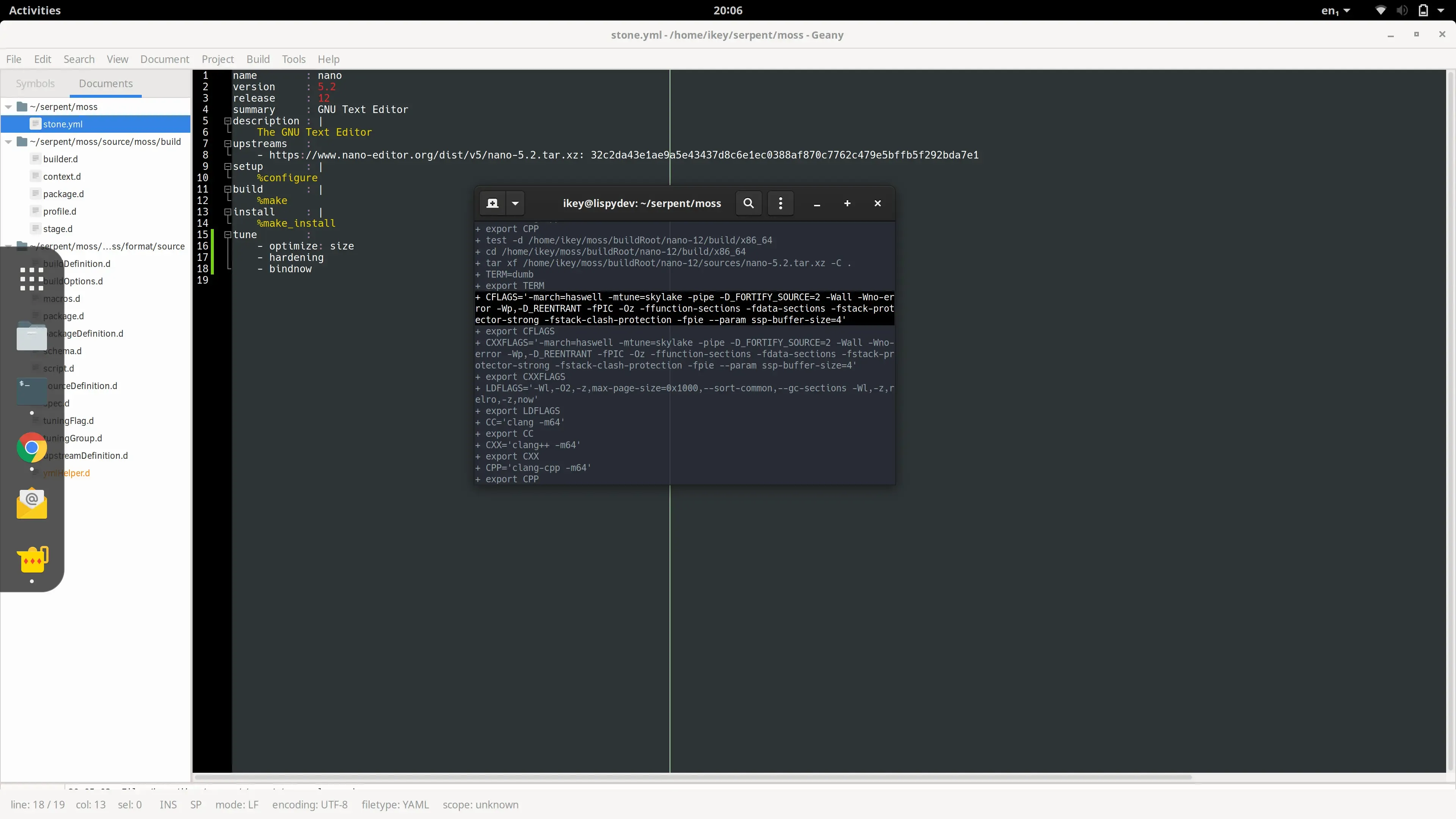Viewport: 1456px width, 819px height.
Task: Click 'encoding: UTF-8' in the status bar
Action: pyautogui.click(x=310, y=804)
